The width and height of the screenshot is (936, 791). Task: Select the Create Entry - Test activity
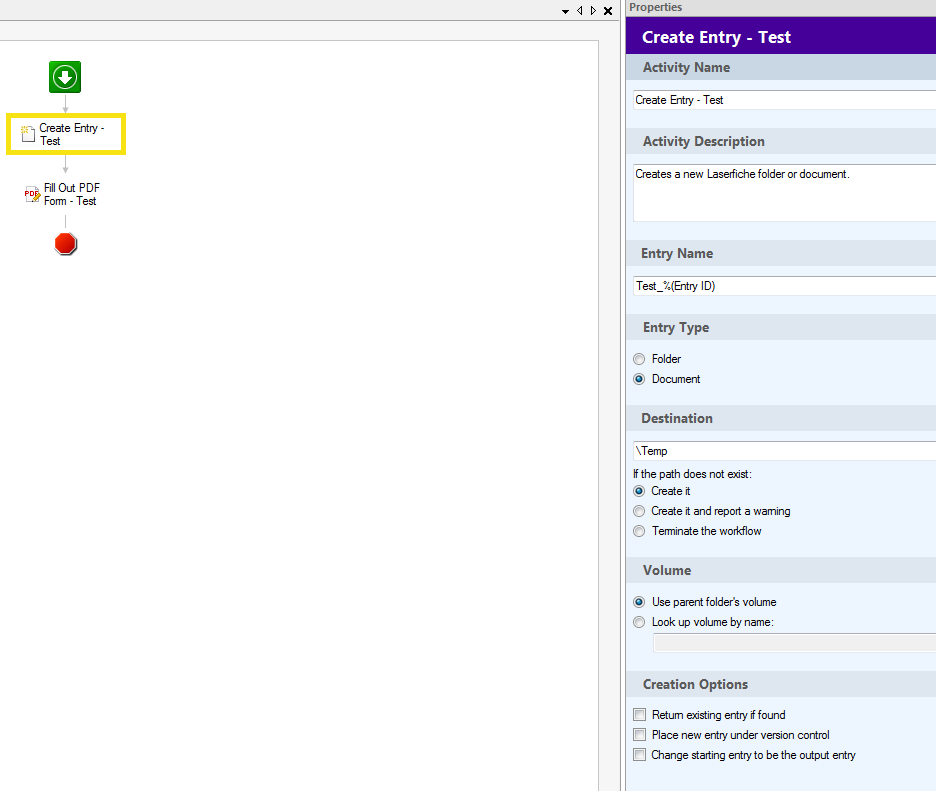[x=66, y=134]
